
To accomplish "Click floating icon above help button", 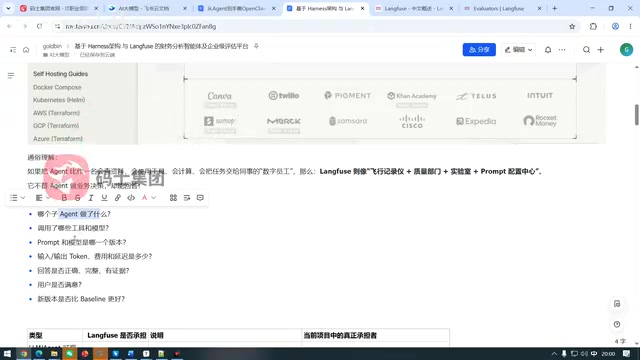I will [x=617, y=304].
